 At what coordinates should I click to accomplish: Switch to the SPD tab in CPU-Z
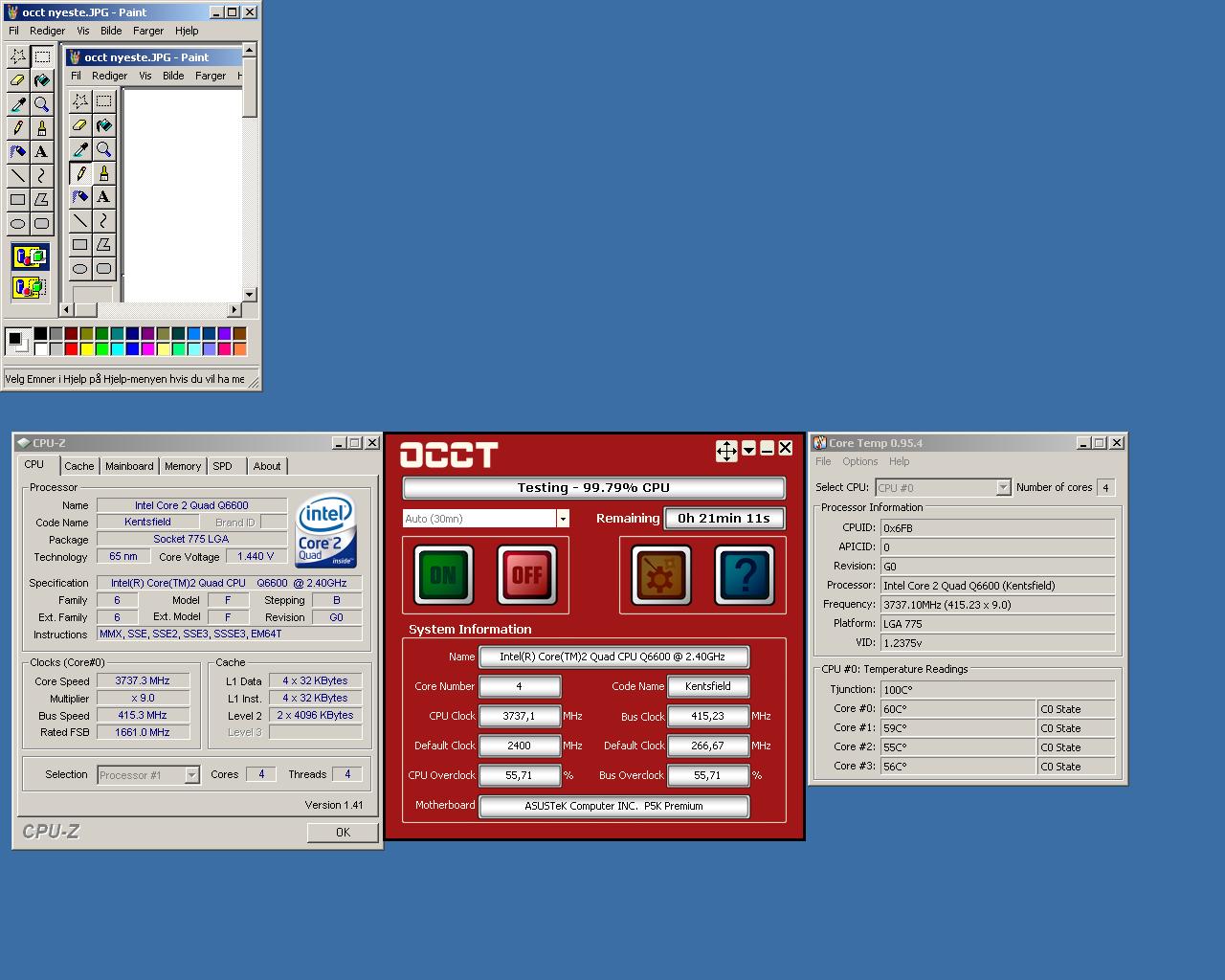pyautogui.click(x=223, y=466)
